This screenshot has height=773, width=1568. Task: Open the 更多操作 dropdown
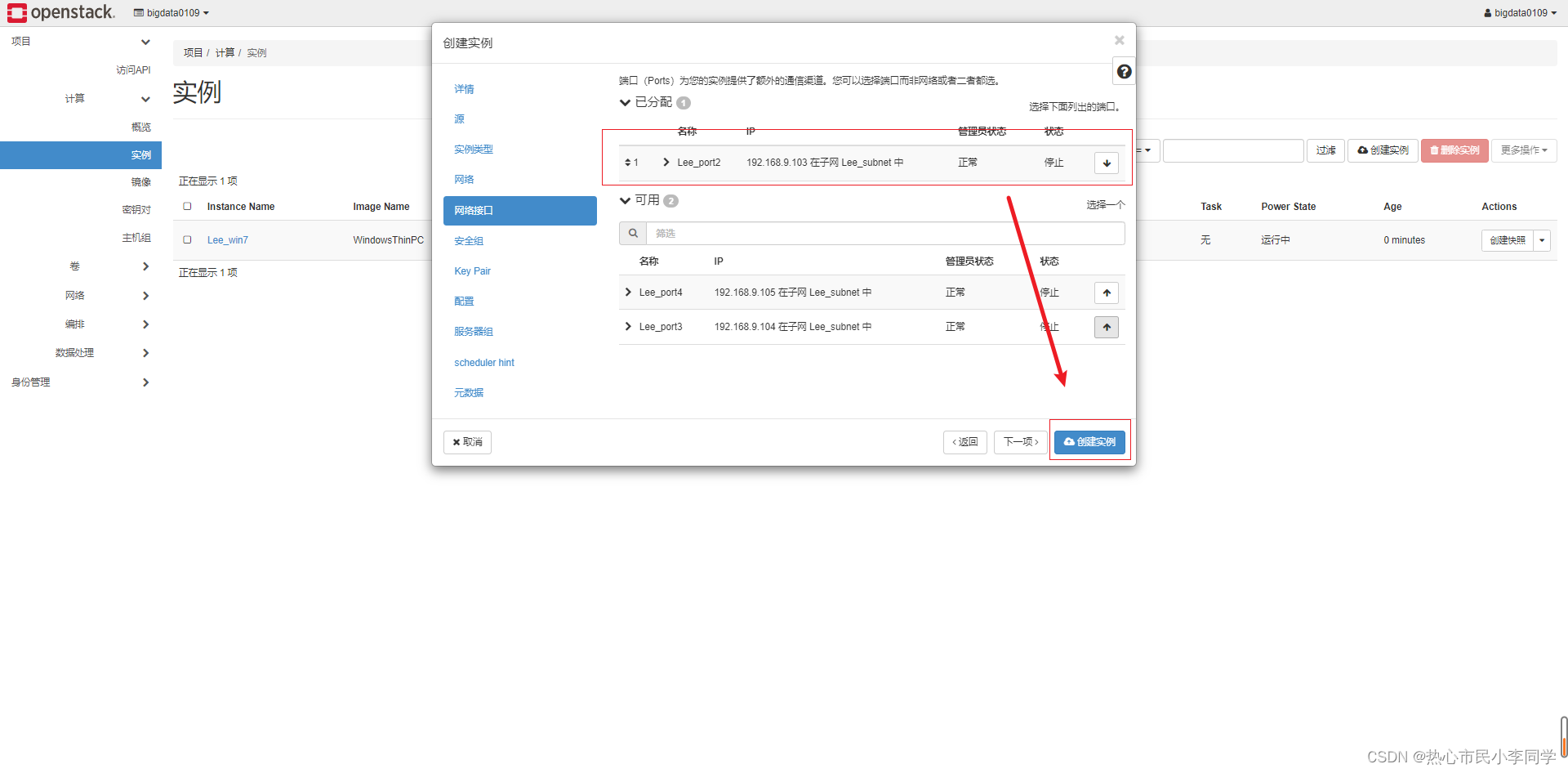pos(1524,150)
